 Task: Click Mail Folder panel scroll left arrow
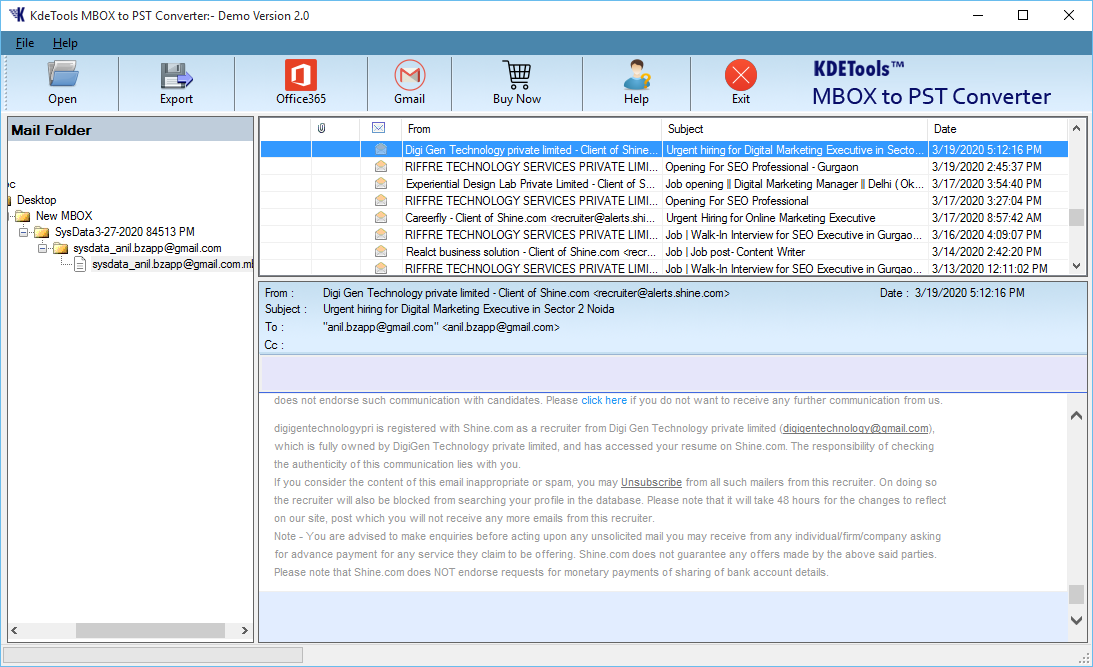click(x=14, y=630)
